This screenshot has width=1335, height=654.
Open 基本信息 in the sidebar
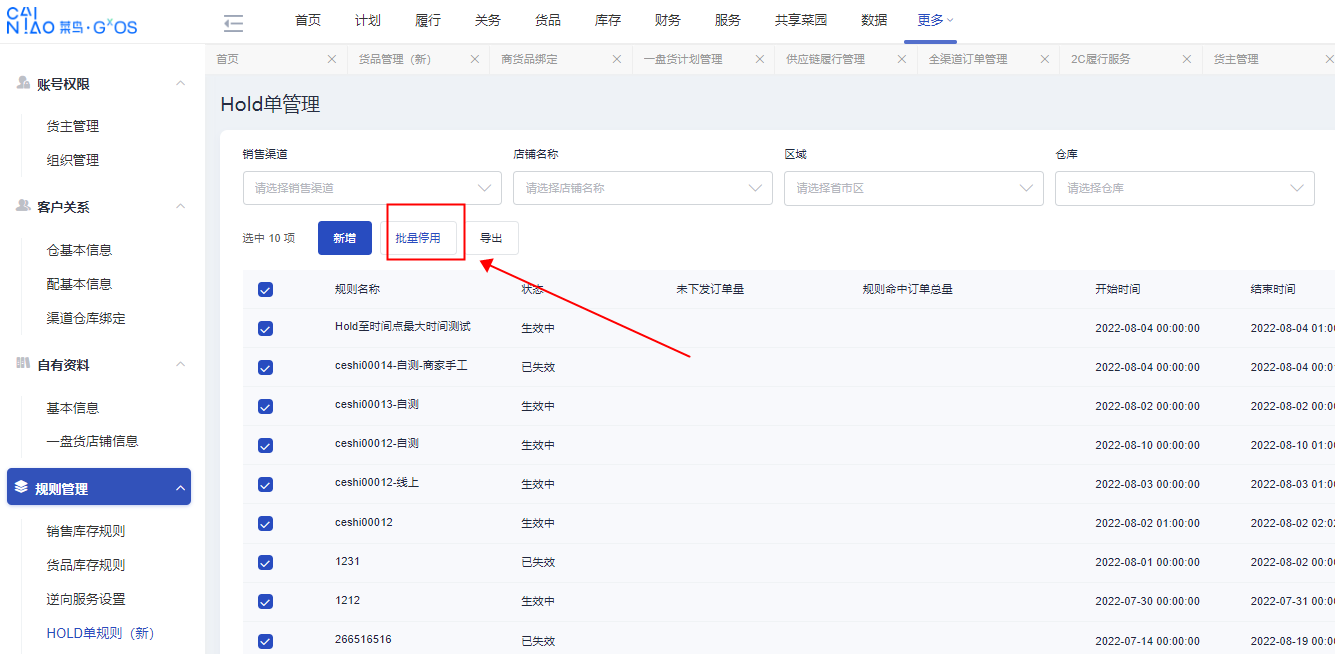pyautogui.click(x=73, y=408)
